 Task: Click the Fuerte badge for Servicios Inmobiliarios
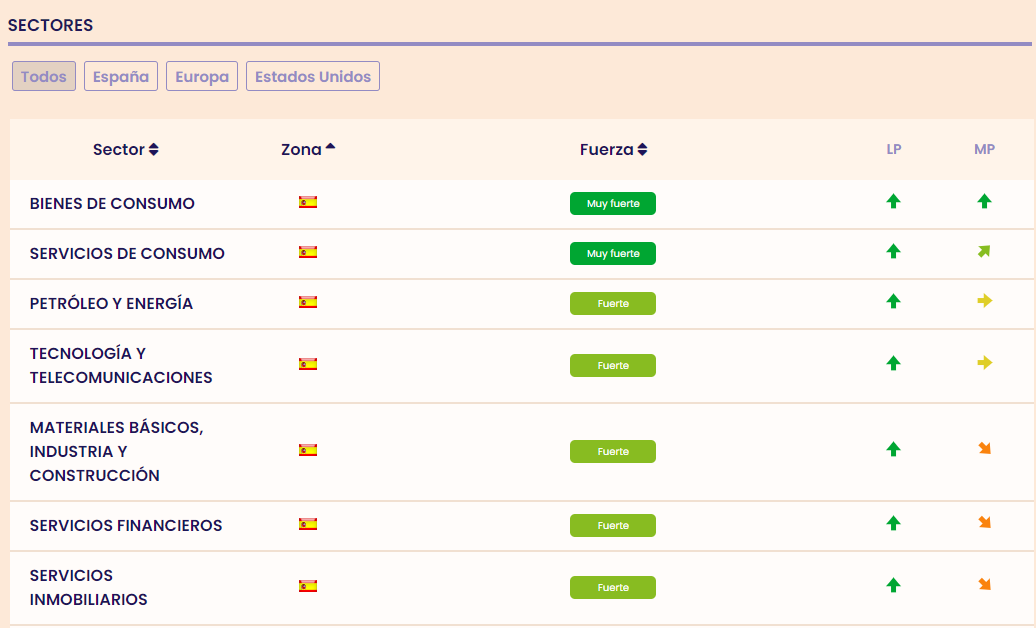(x=613, y=588)
